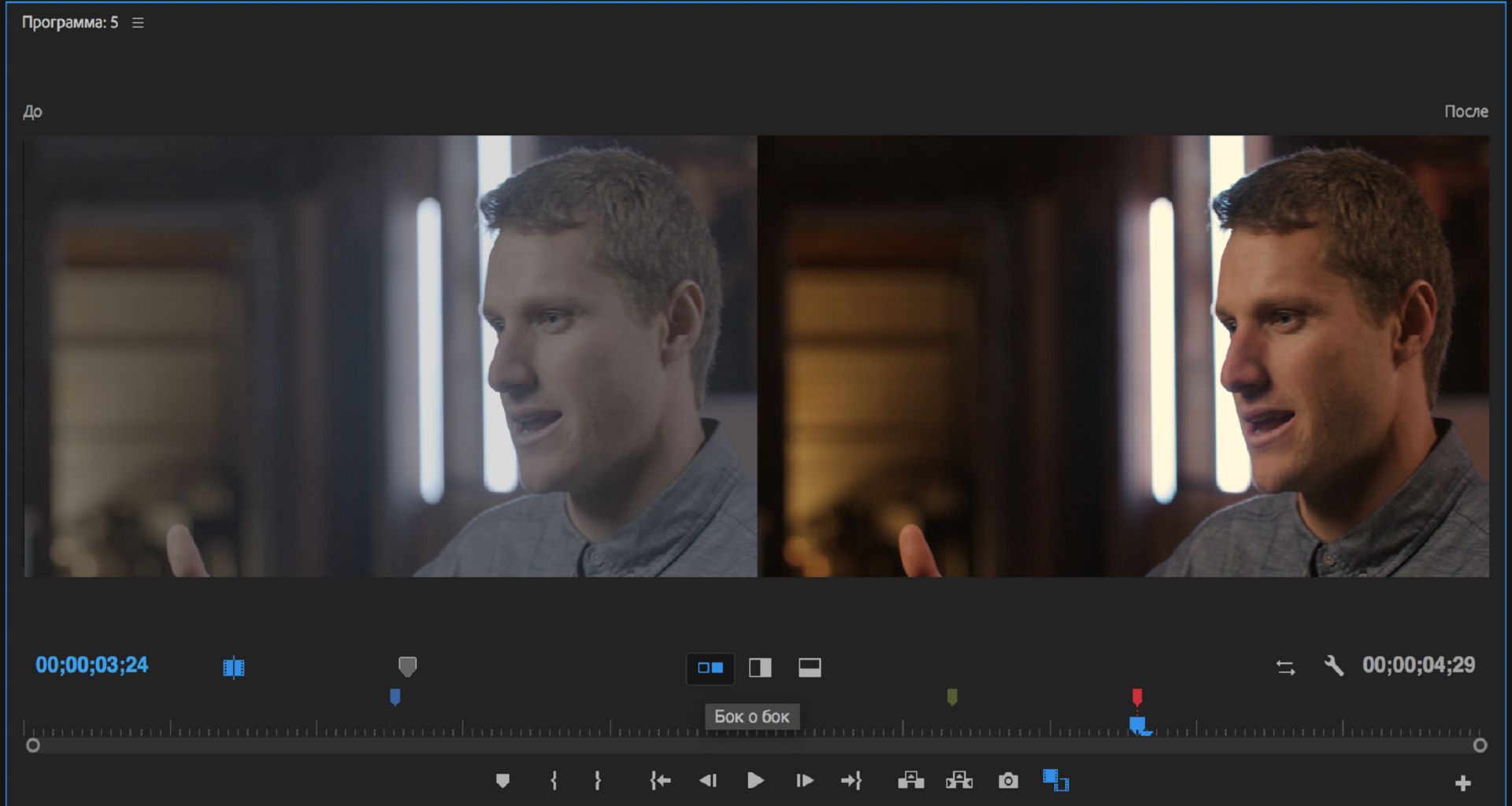
Task: Select the red marker on the time ruler
Action: (1137, 697)
